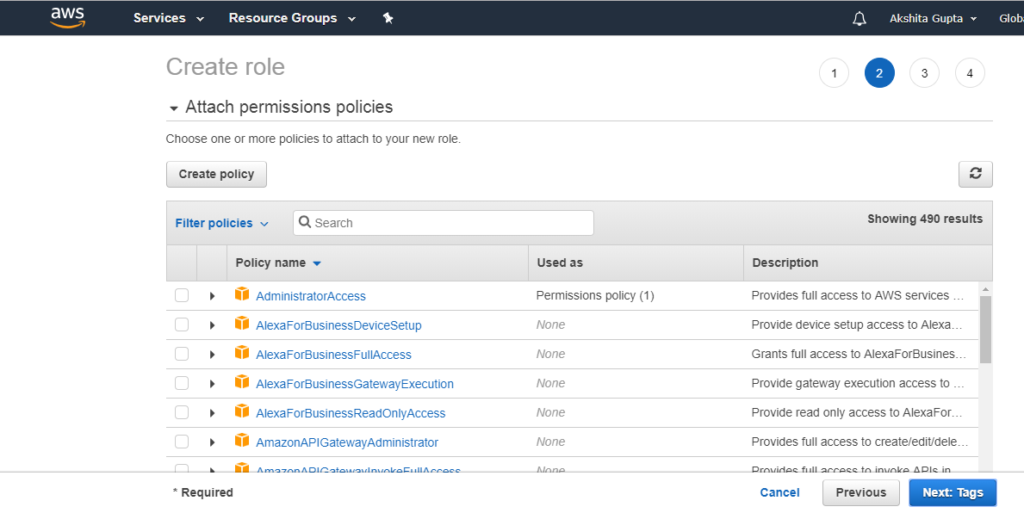The height and width of the screenshot is (513, 1024).
Task: Open the AdministratorAccess policy link
Action: [310, 296]
